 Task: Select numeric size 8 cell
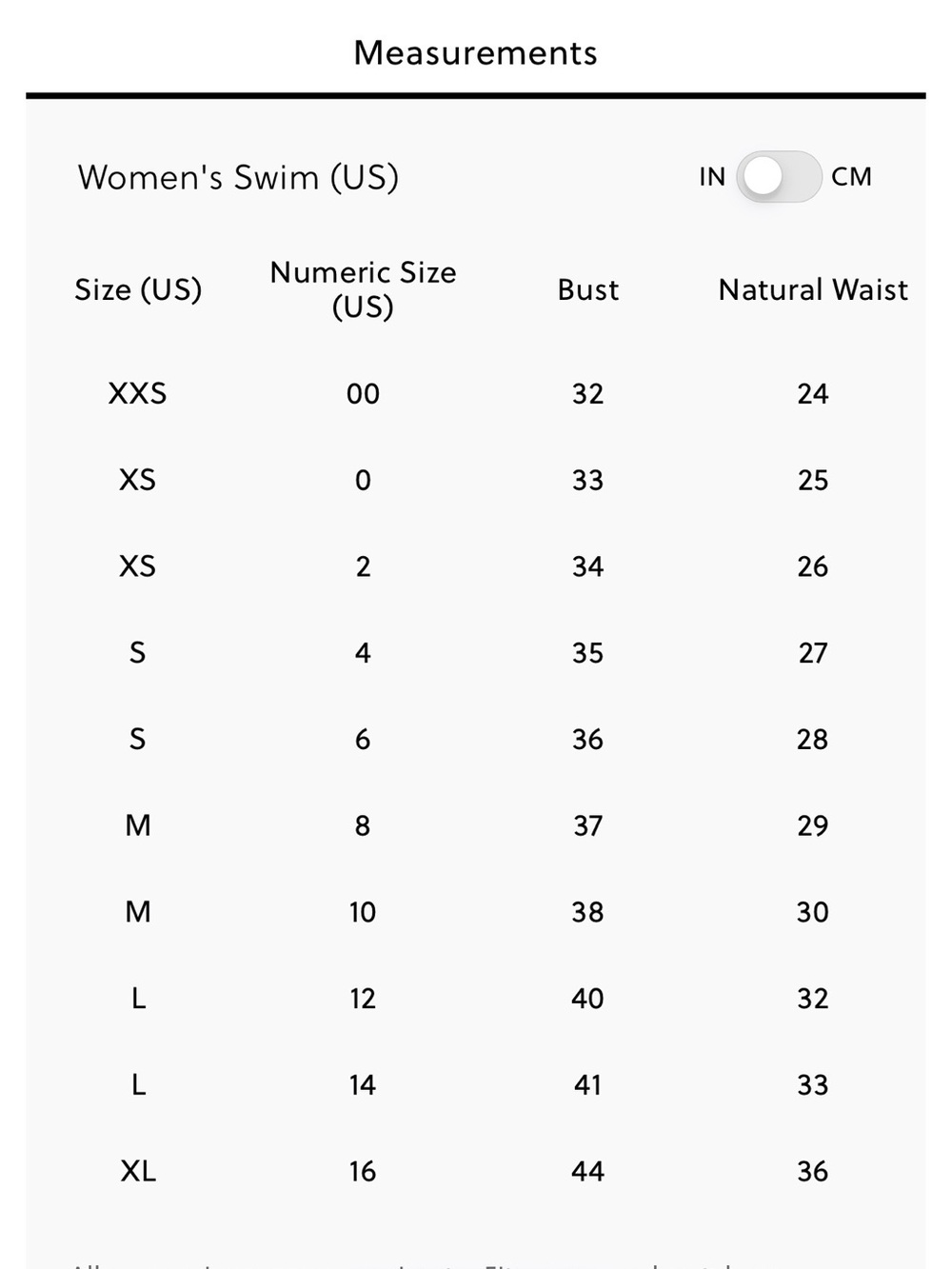(363, 825)
